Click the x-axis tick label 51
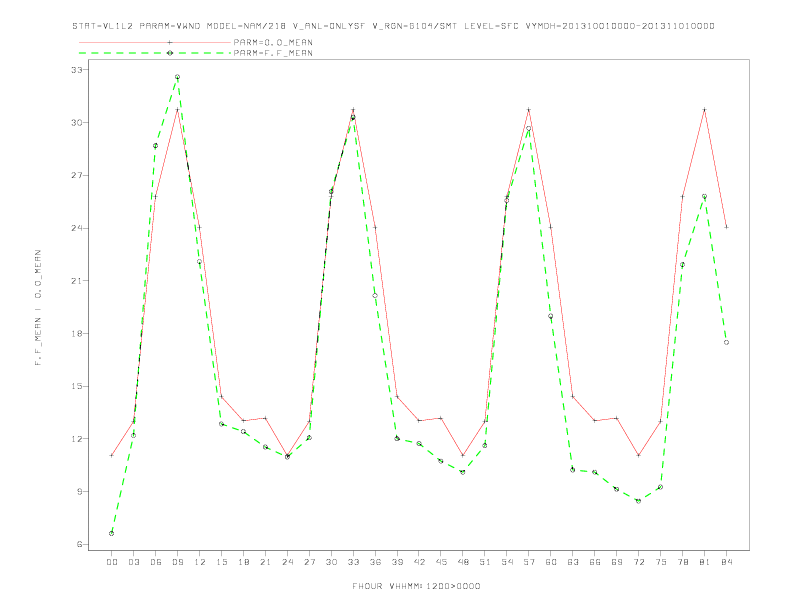 pyautogui.click(x=485, y=562)
